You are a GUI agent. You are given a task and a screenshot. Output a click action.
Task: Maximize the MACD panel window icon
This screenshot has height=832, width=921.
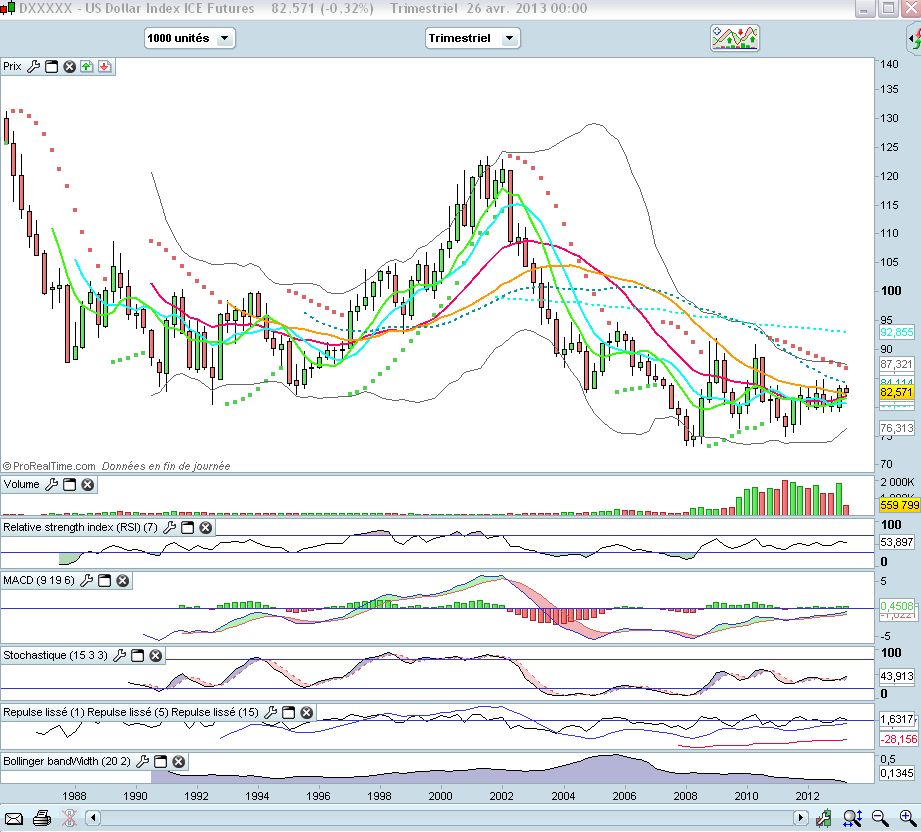click(105, 581)
